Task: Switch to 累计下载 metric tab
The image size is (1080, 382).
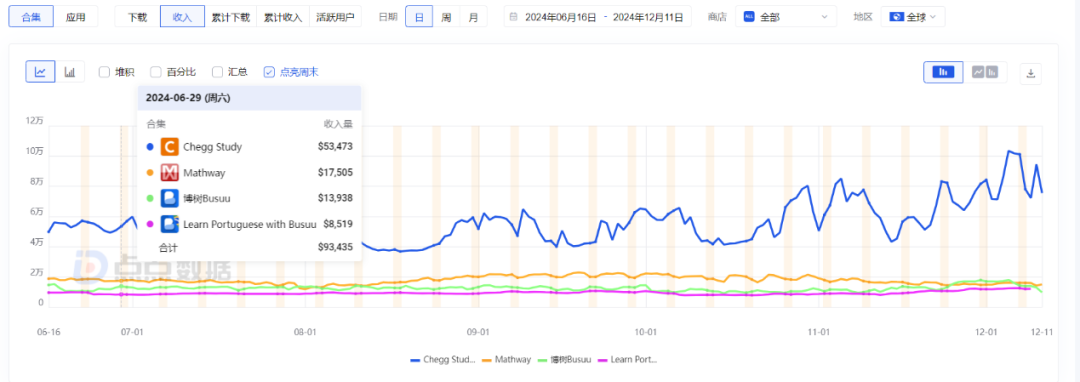Action: [231, 17]
